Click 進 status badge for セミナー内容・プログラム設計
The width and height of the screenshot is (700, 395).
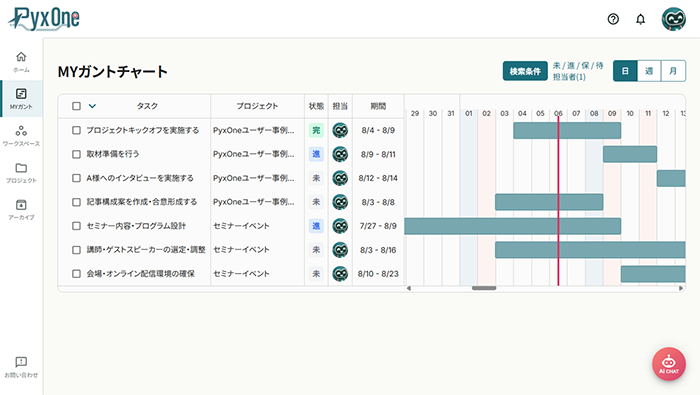click(316, 226)
